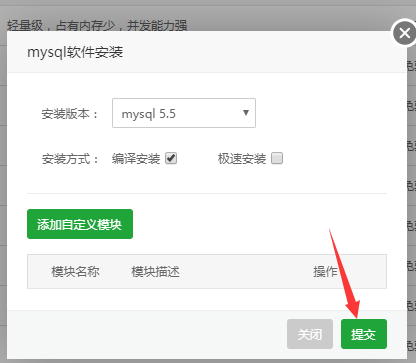Click the 操作 column header
Image resolution: width=416 pixels, height=363 pixels.
pos(325,272)
